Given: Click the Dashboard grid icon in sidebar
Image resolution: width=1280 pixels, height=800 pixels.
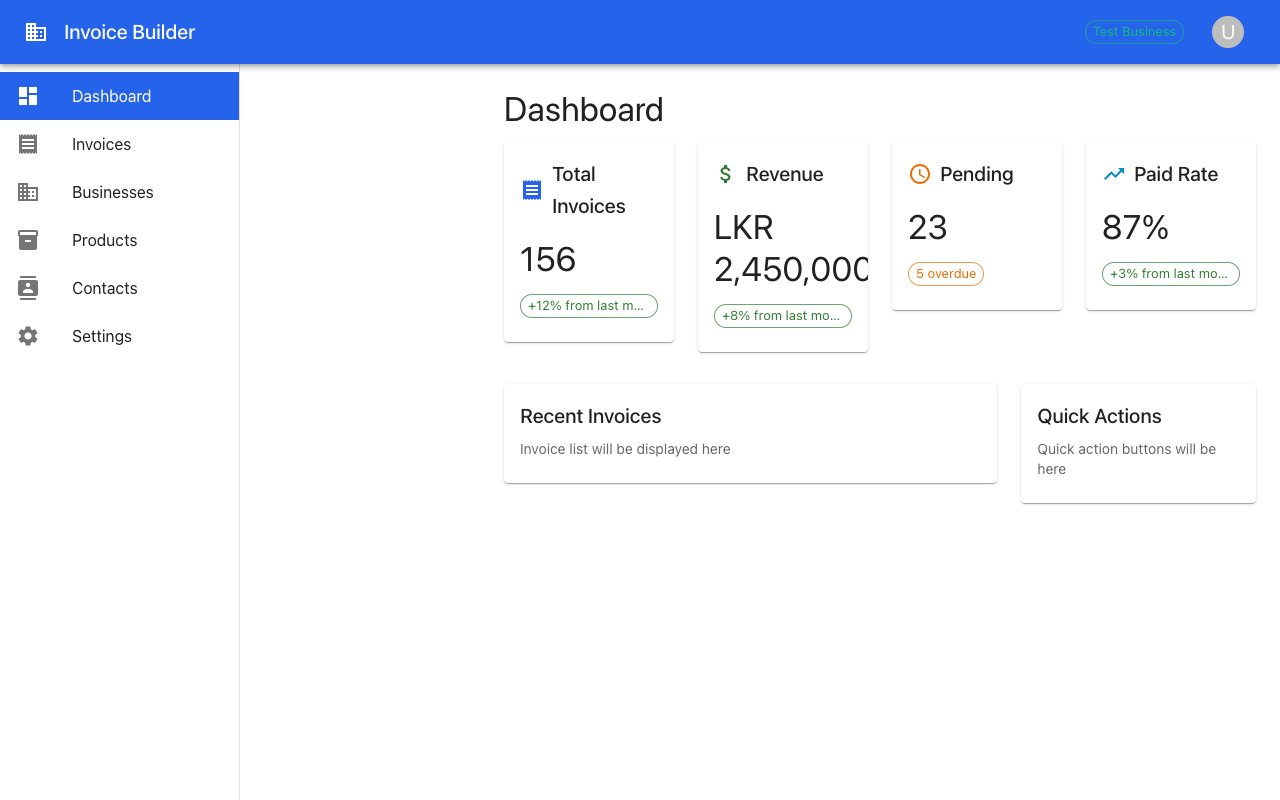Looking at the screenshot, I should [x=28, y=96].
